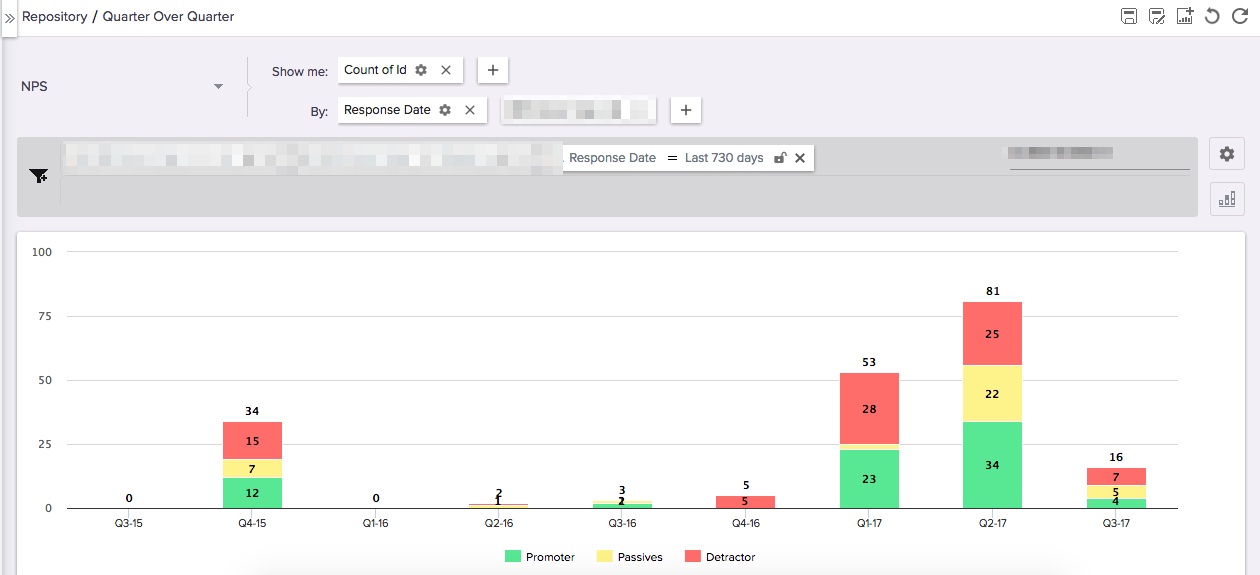
Task: Open Count of Id gear settings
Action: [421, 70]
